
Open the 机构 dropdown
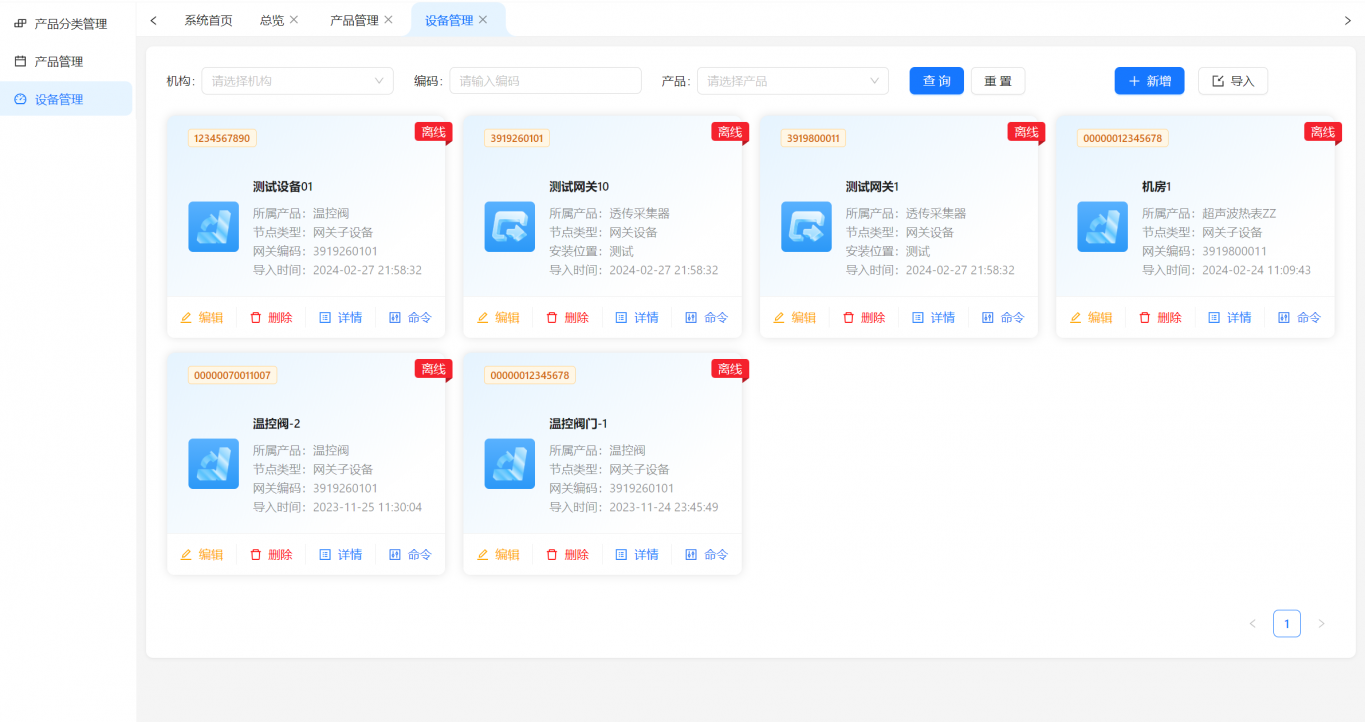[297, 81]
